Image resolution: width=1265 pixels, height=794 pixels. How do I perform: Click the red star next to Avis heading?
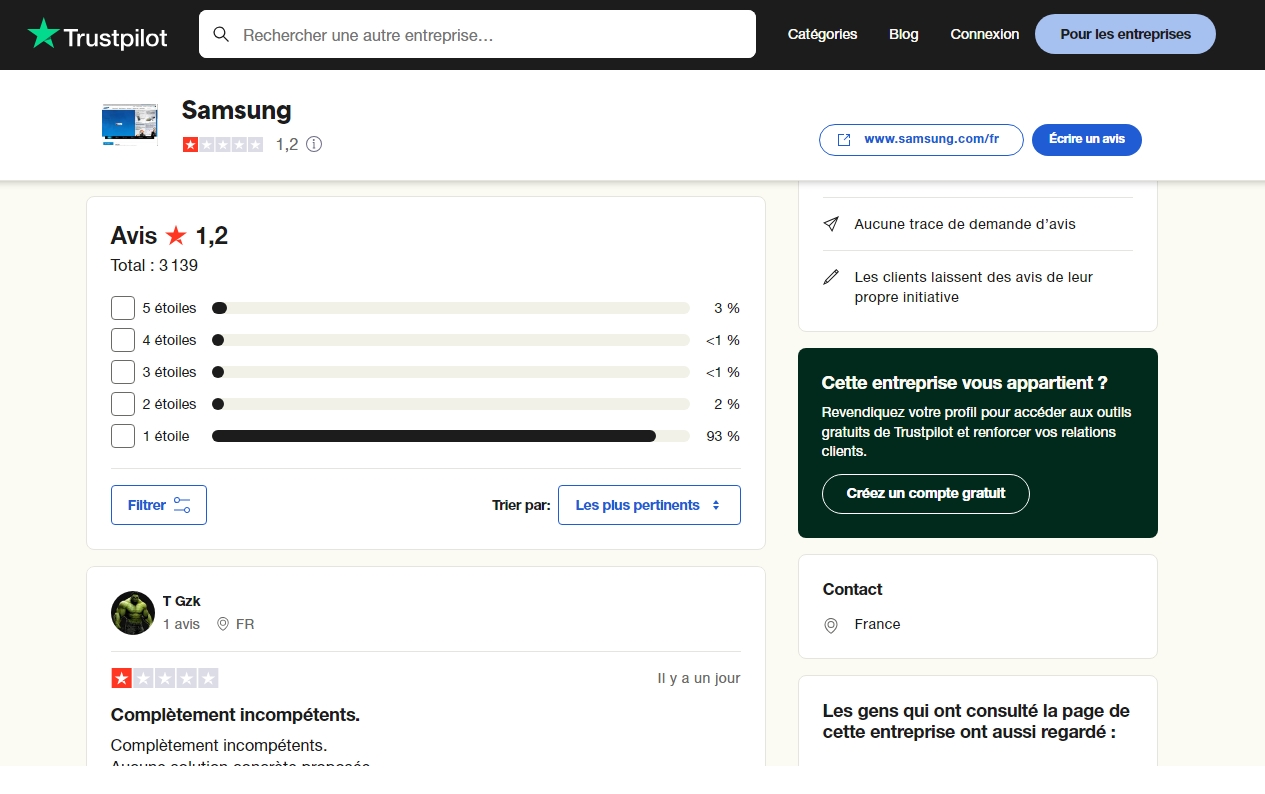tap(176, 236)
